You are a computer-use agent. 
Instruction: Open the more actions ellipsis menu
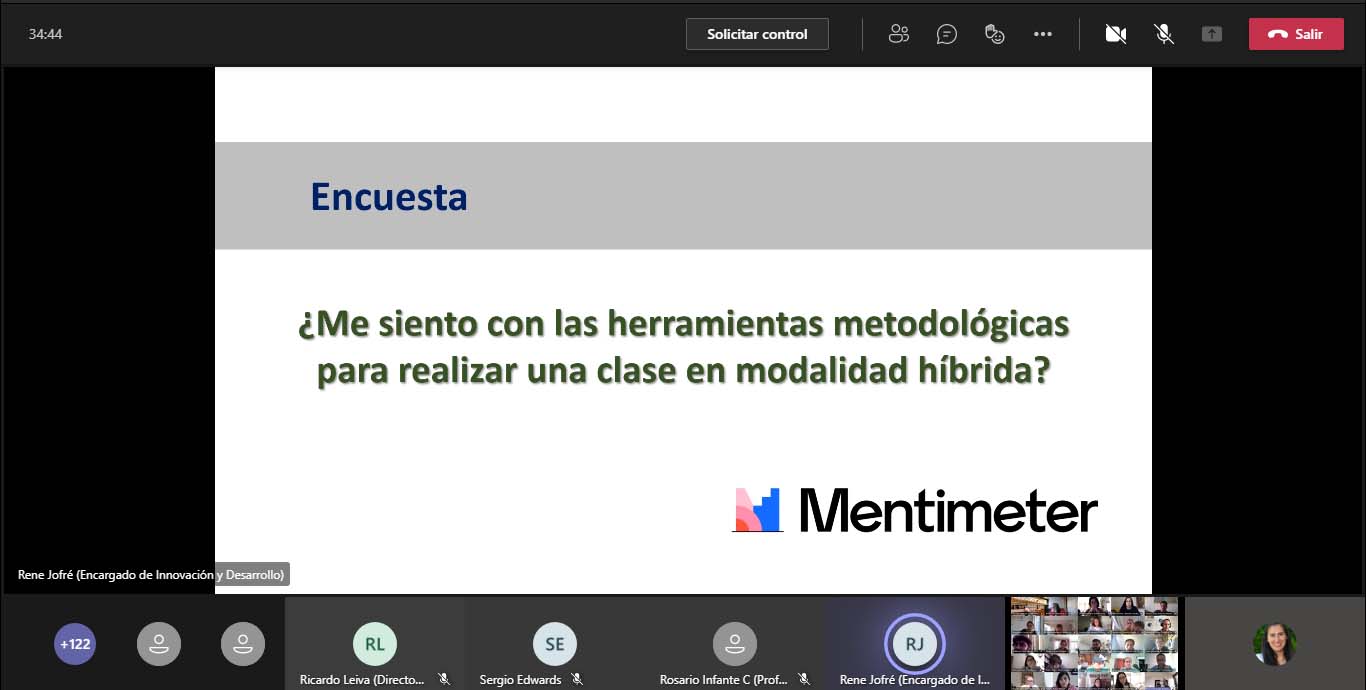pyautogui.click(x=1043, y=34)
